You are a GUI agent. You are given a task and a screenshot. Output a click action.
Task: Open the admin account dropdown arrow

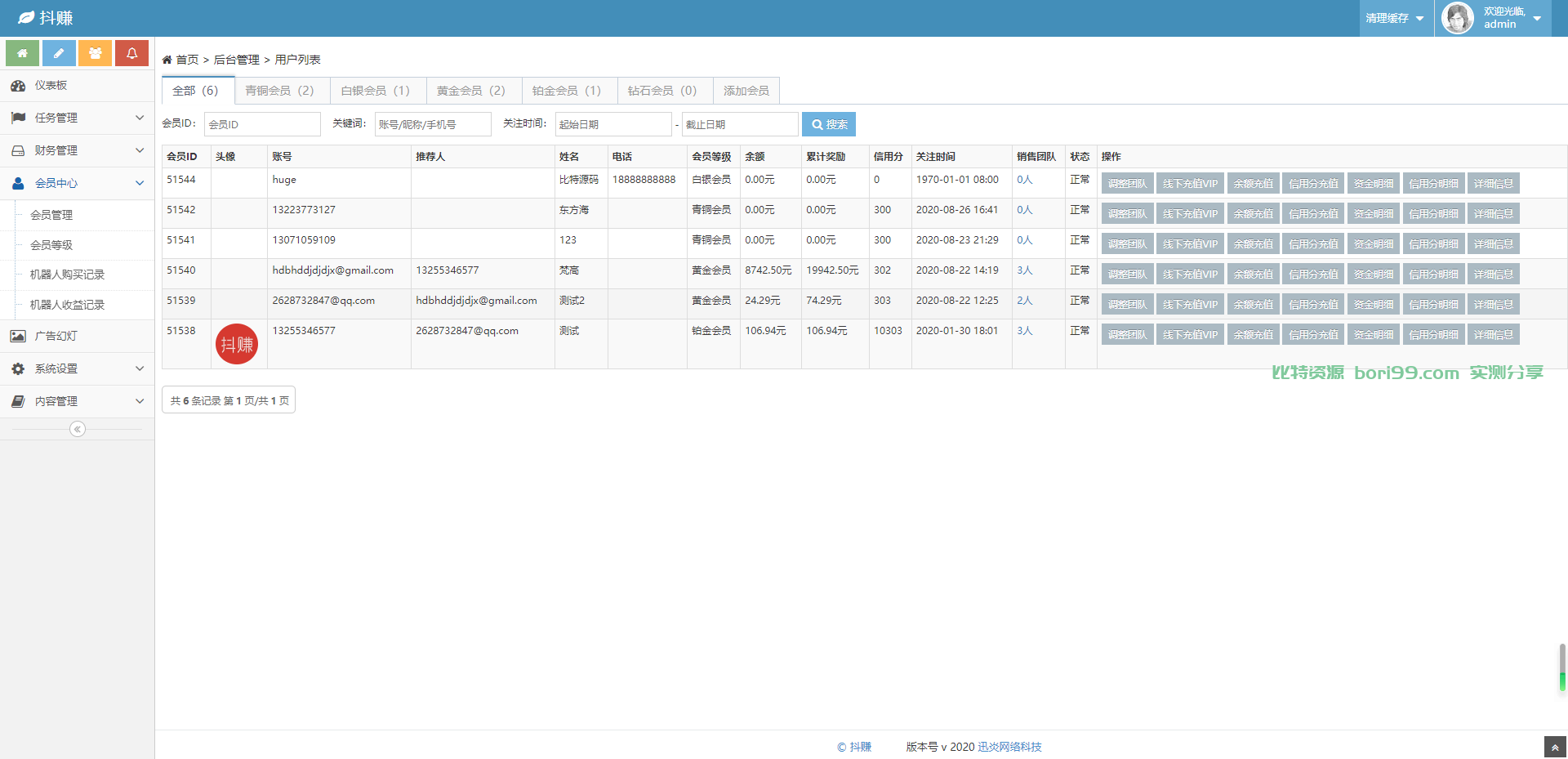(x=1537, y=19)
